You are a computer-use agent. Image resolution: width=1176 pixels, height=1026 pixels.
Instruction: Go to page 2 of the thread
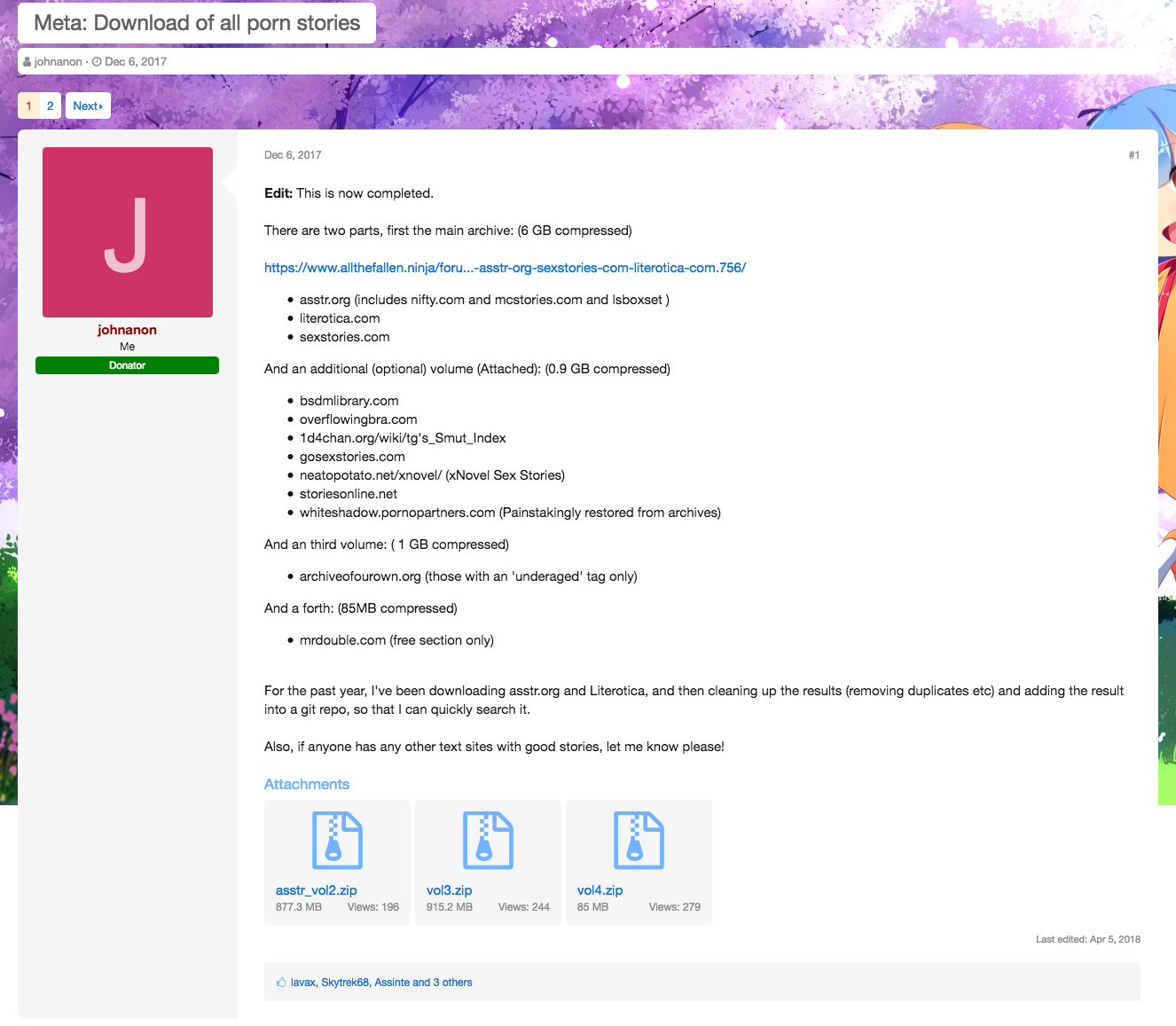click(x=51, y=106)
